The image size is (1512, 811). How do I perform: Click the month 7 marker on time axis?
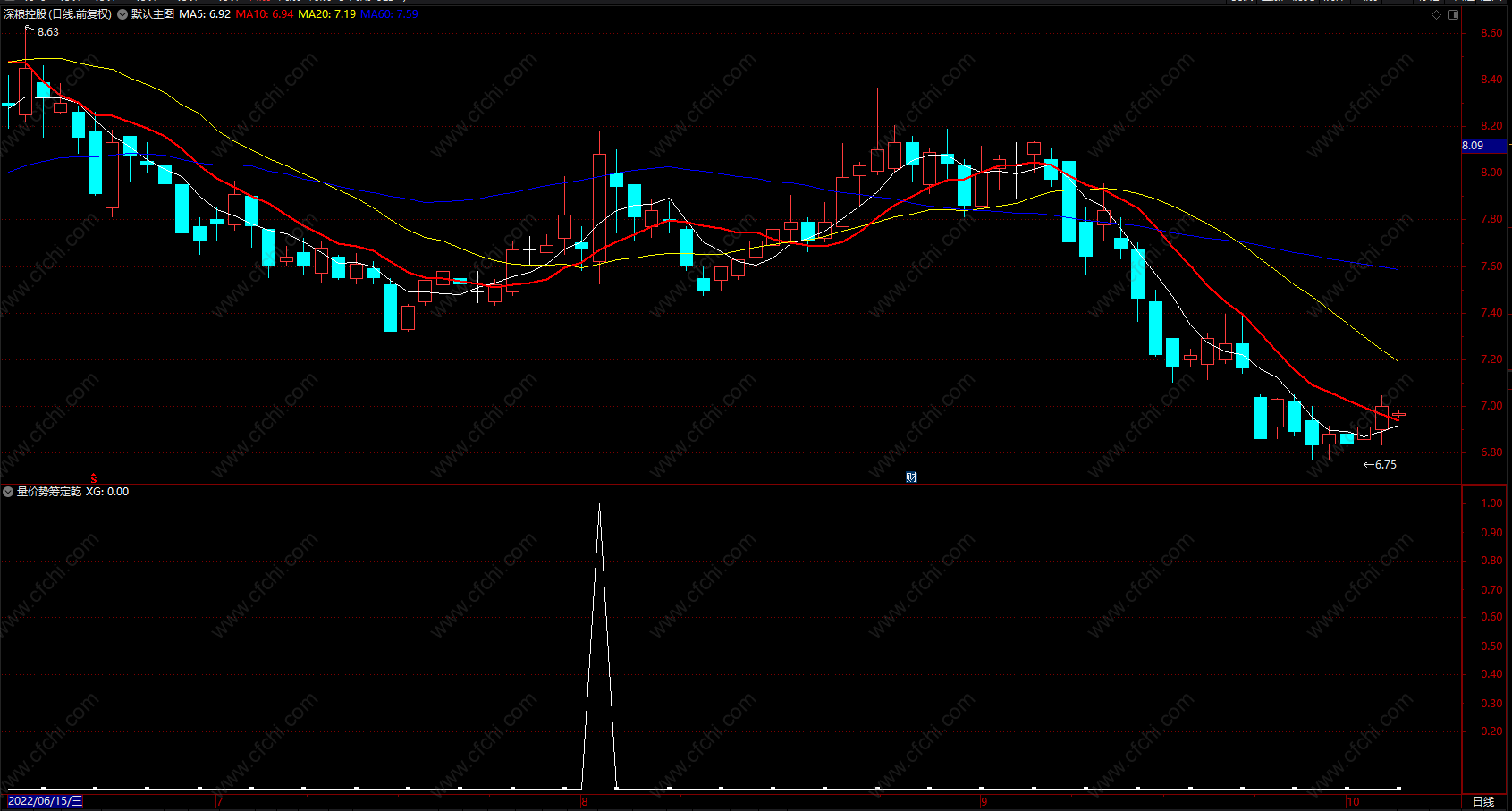[x=219, y=802]
